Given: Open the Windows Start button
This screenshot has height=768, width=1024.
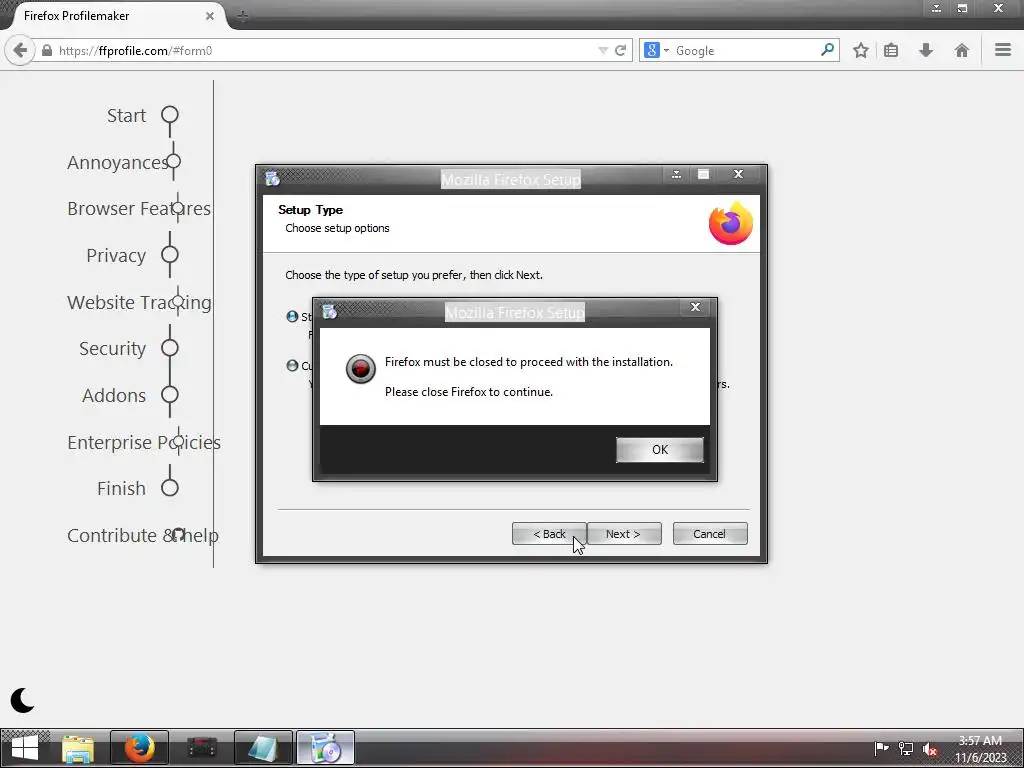Looking at the screenshot, I should click(x=25, y=748).
